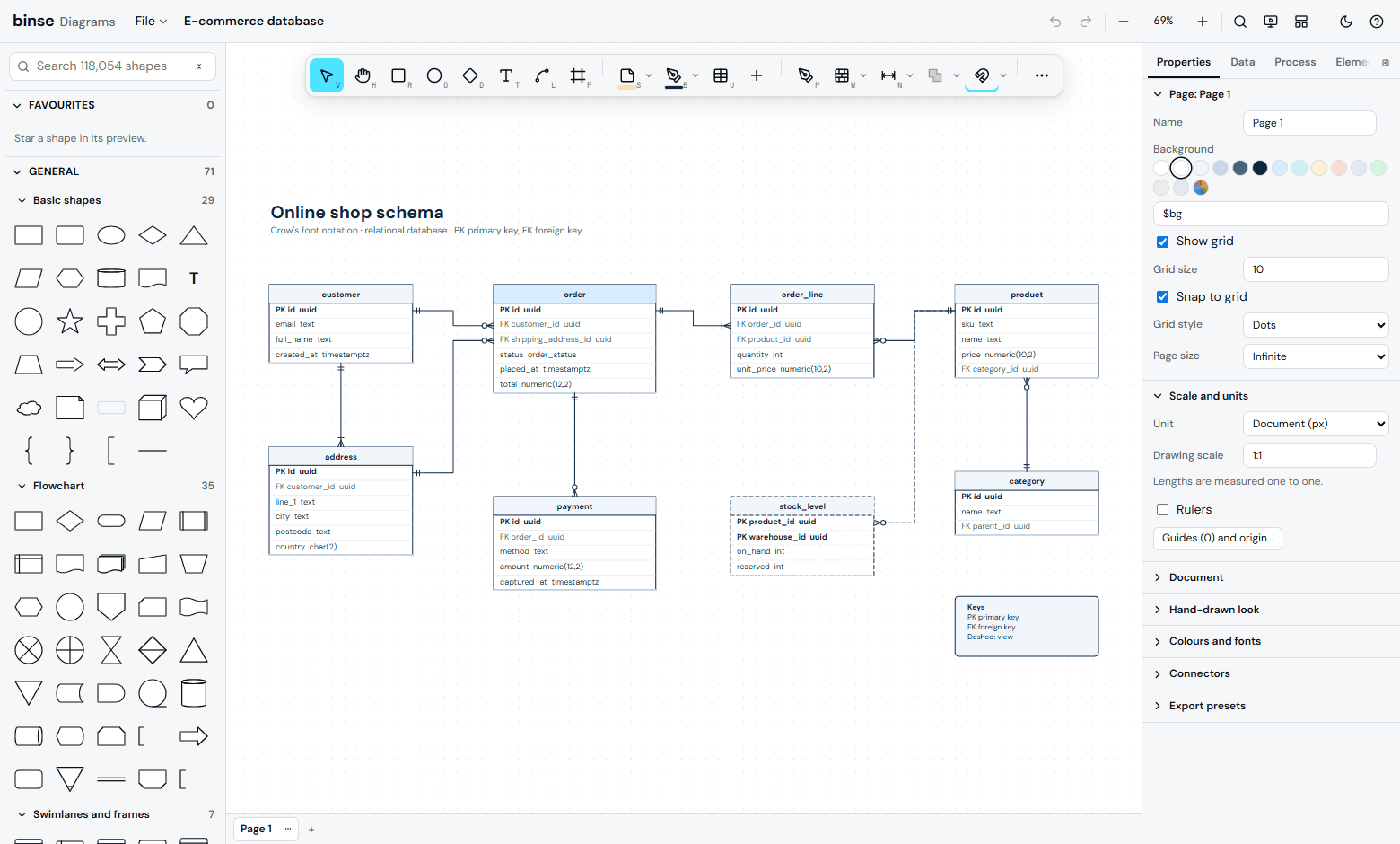The width and height of the screenshot is (1400, 844).
Task: Expand the Colours and fonts section
Action: coord(1271,641)
